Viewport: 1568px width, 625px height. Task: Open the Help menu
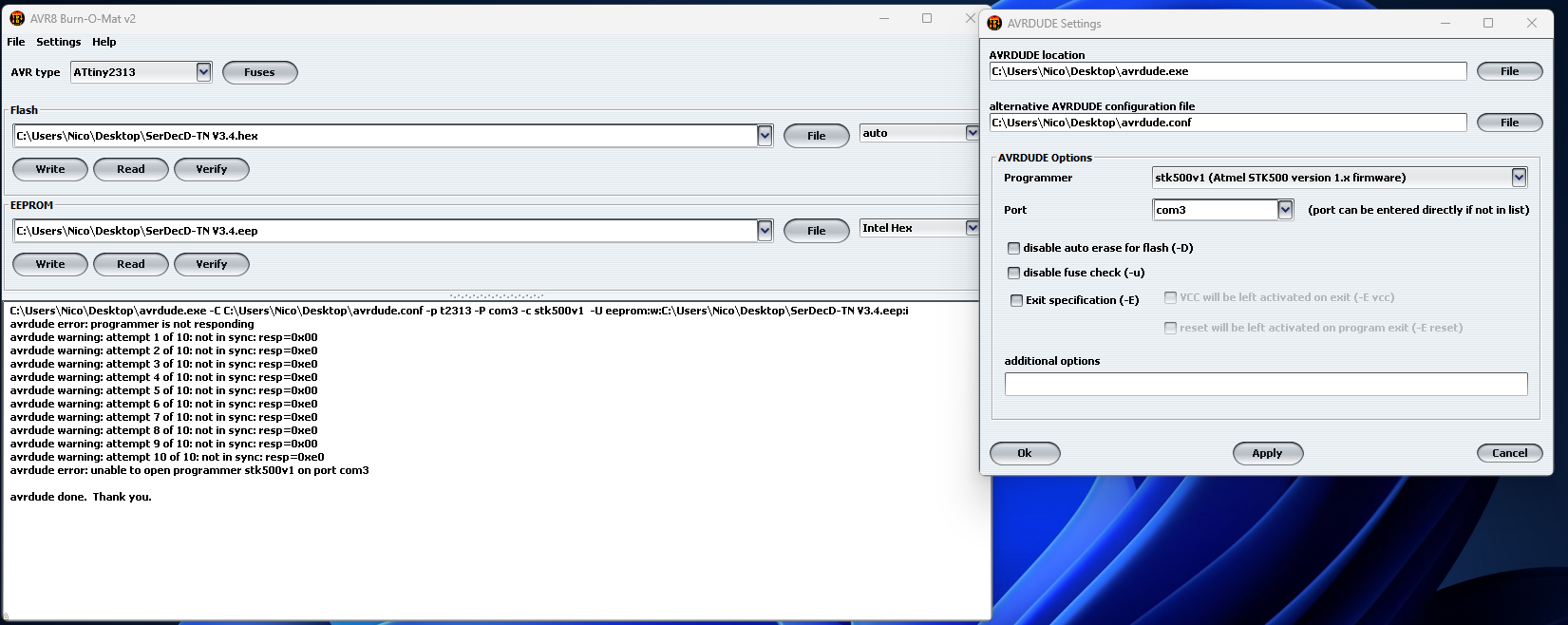(104, 42)
